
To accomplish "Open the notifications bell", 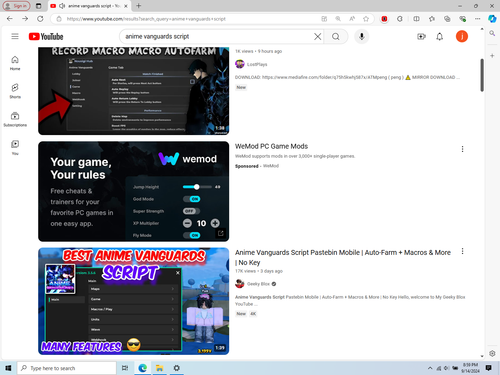I will tap(440, 36).
